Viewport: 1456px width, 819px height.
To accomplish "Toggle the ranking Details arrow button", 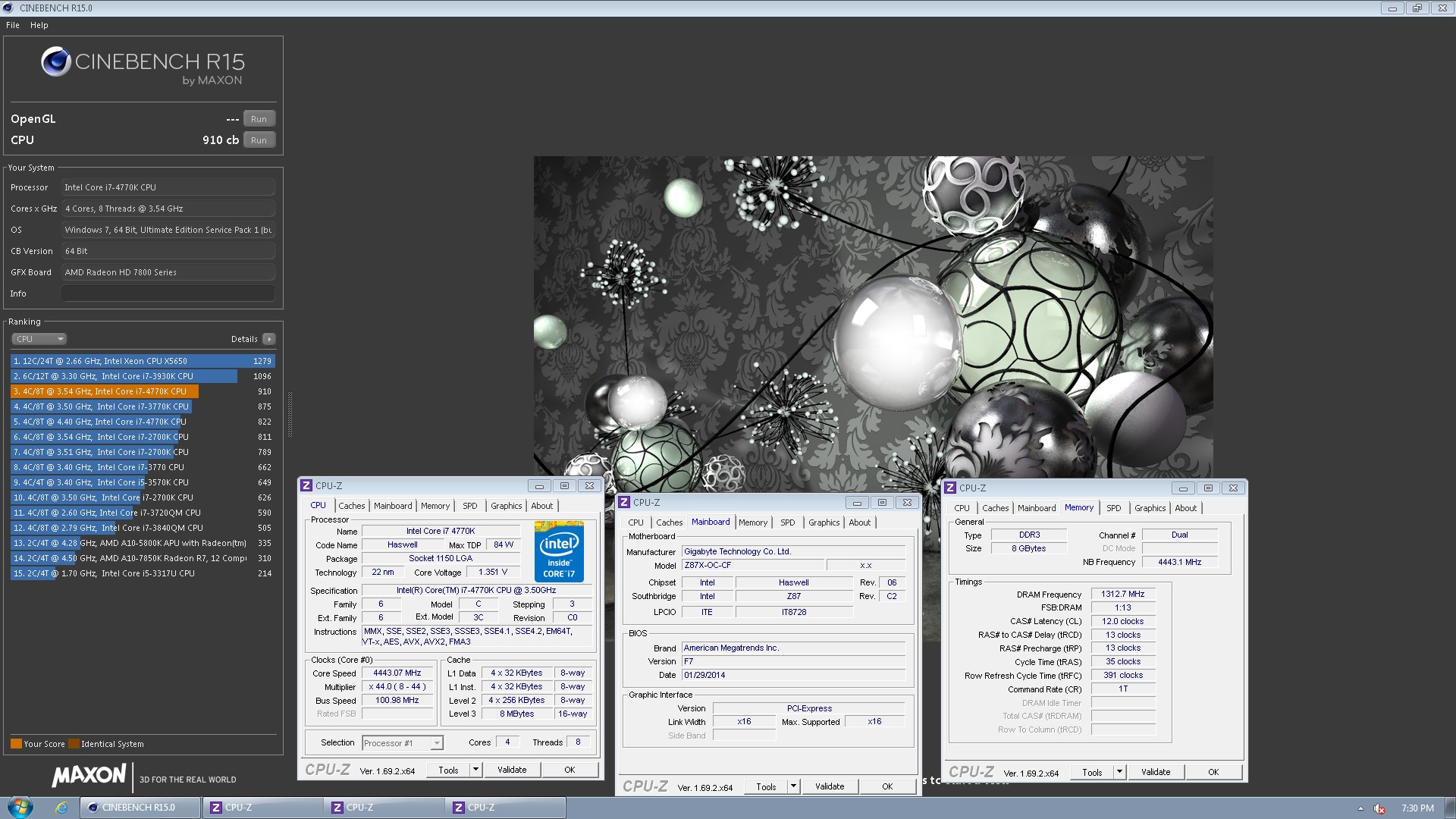I will [268, 339].
